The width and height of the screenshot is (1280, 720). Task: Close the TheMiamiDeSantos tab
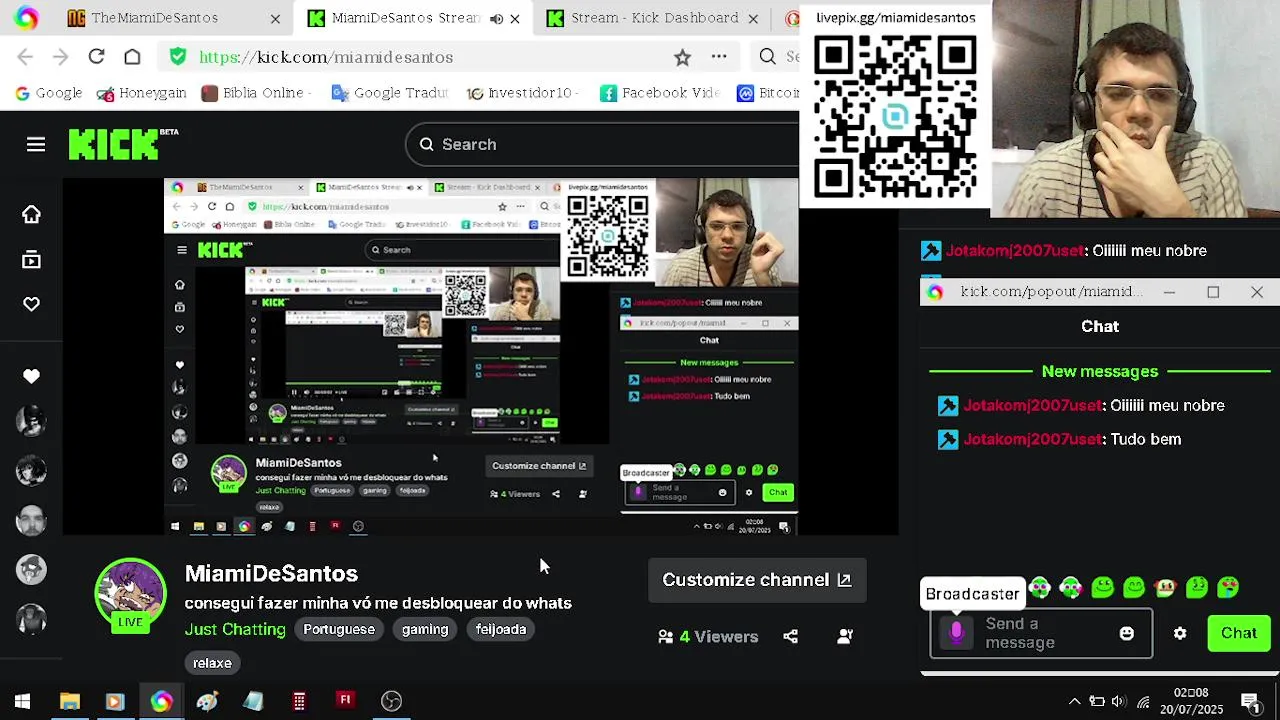275,18
